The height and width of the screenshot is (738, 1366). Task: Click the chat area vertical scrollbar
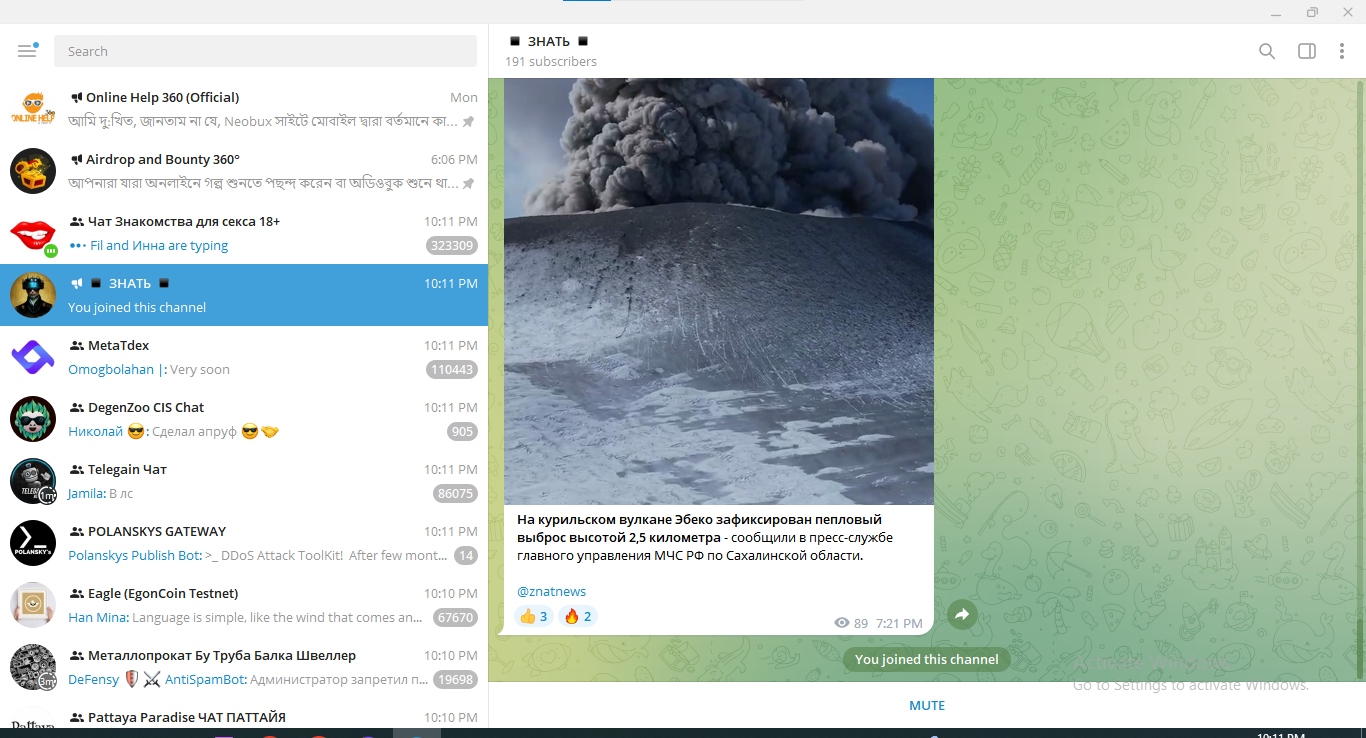(x=1359, y=380)
